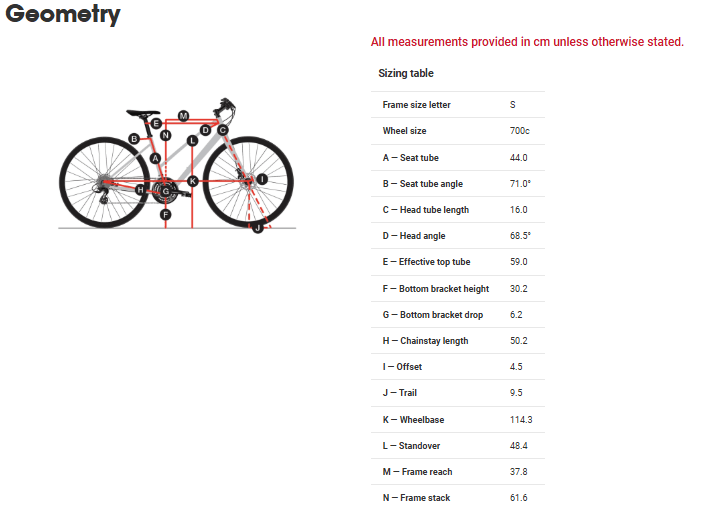Click the N frame stack marker
This screenshot has width=711, height=514.
point(166,135)
